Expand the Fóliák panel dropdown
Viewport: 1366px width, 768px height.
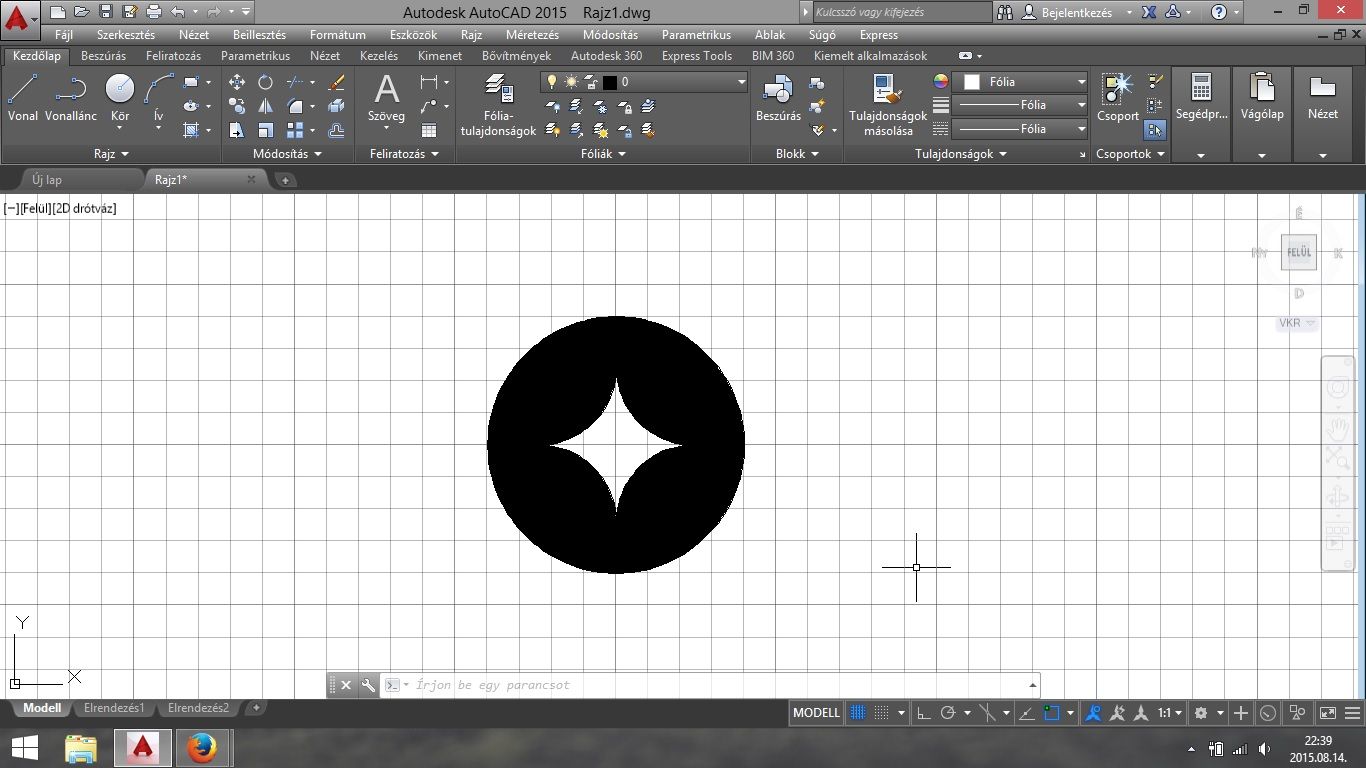pos(603,154)
